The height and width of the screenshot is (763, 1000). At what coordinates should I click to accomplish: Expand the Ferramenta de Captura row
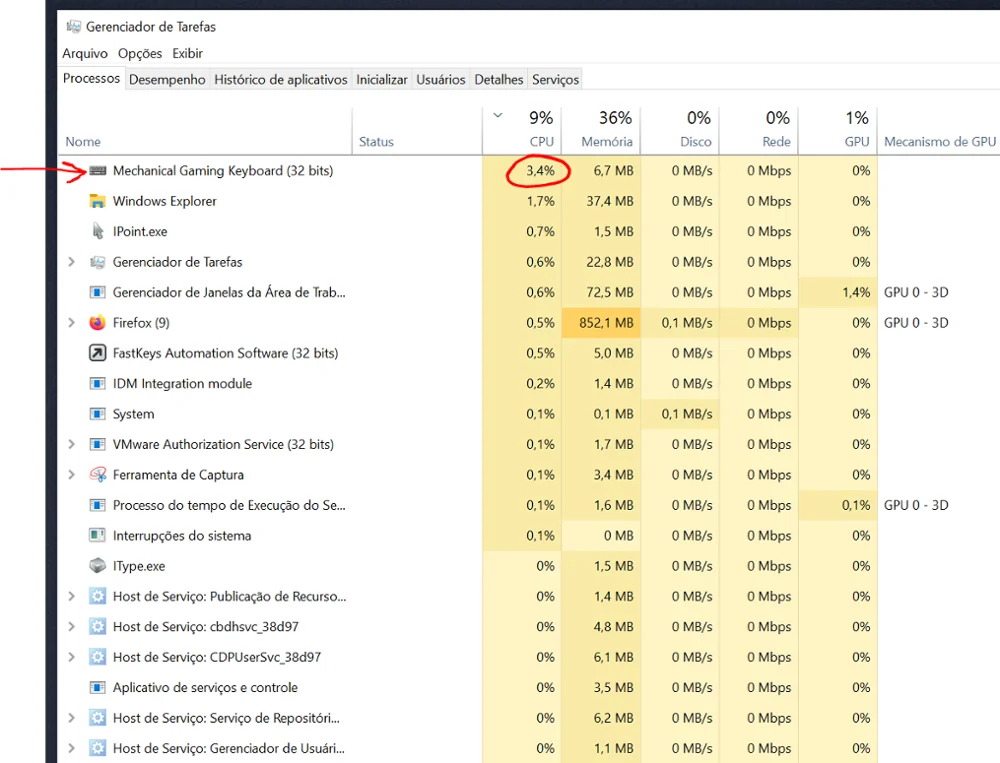click(71, 475)
